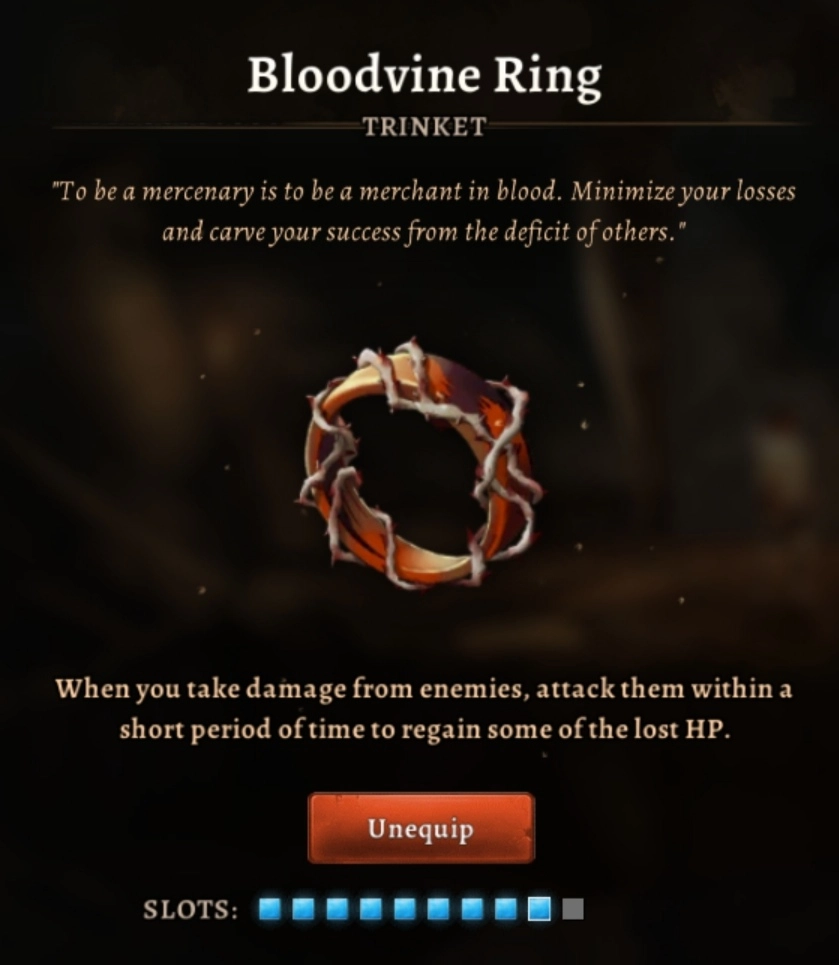The image size is (839, 965).
Task: Click the Bloodvine Ring title
Action: click(424, 77)
